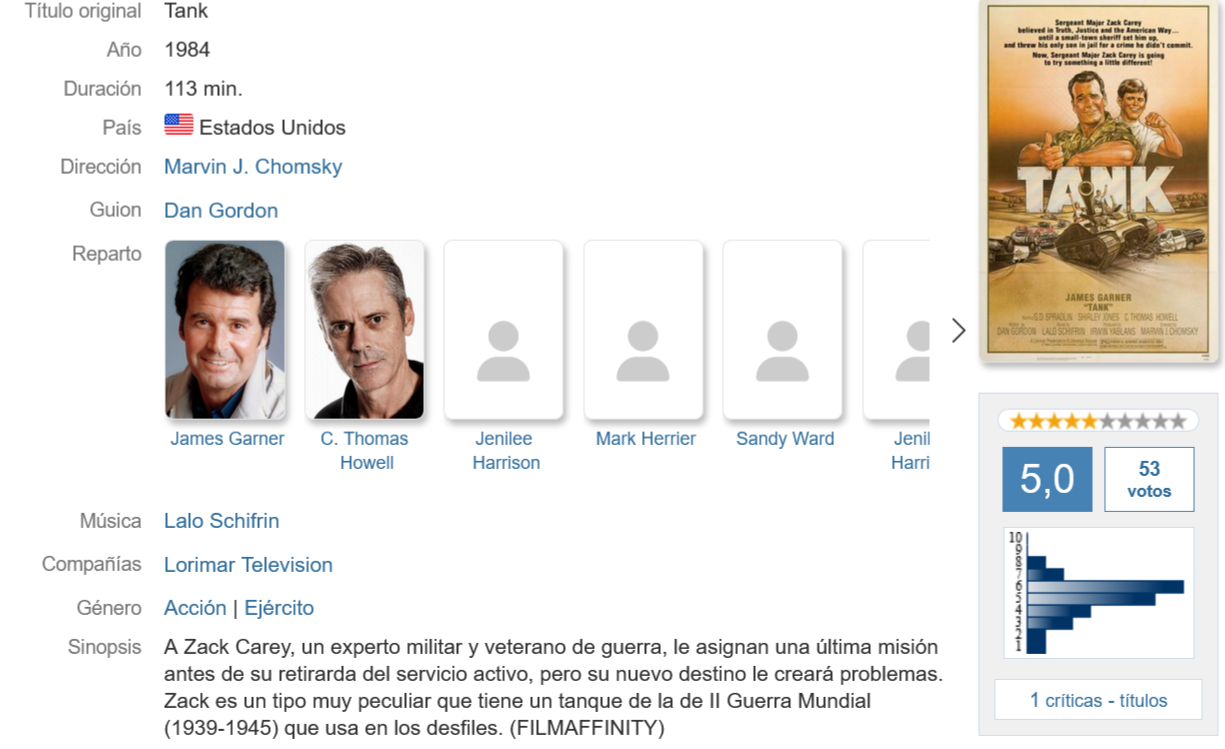Click Mark Herrier's placeholder avatar
The image size is (1225, 749).
click(x=643, y=329)
